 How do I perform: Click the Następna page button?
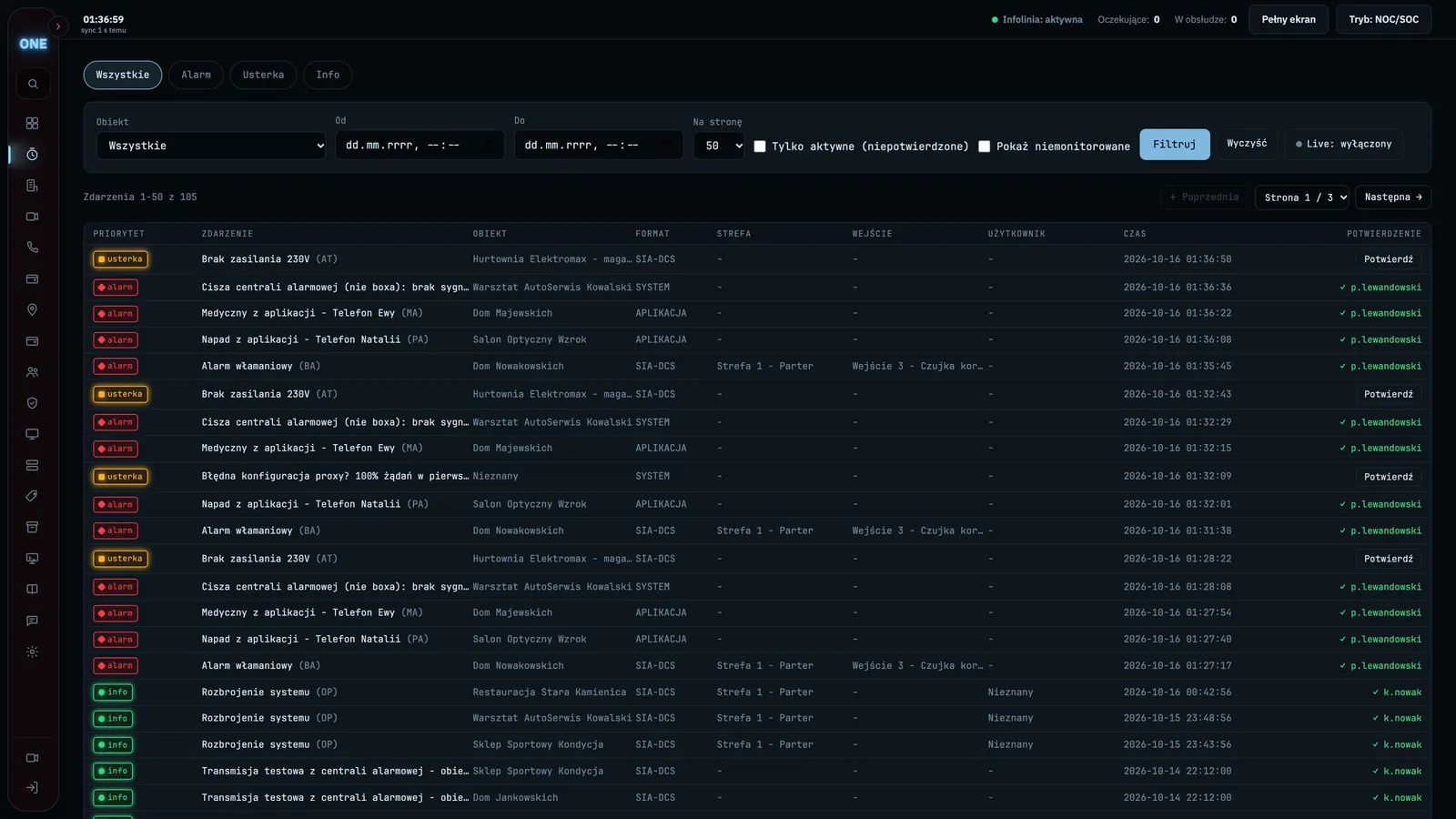coord(1393,197)
